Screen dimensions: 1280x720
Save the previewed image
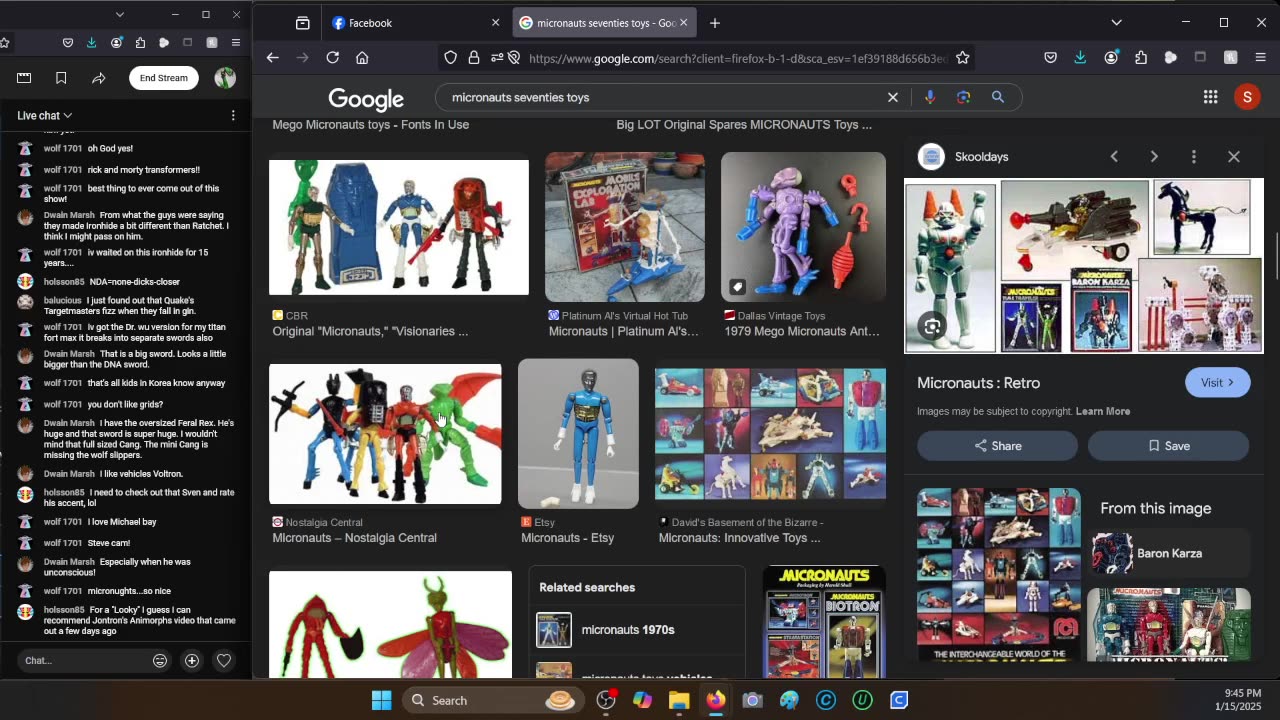pyautogui.click(x=1168, y=446)
